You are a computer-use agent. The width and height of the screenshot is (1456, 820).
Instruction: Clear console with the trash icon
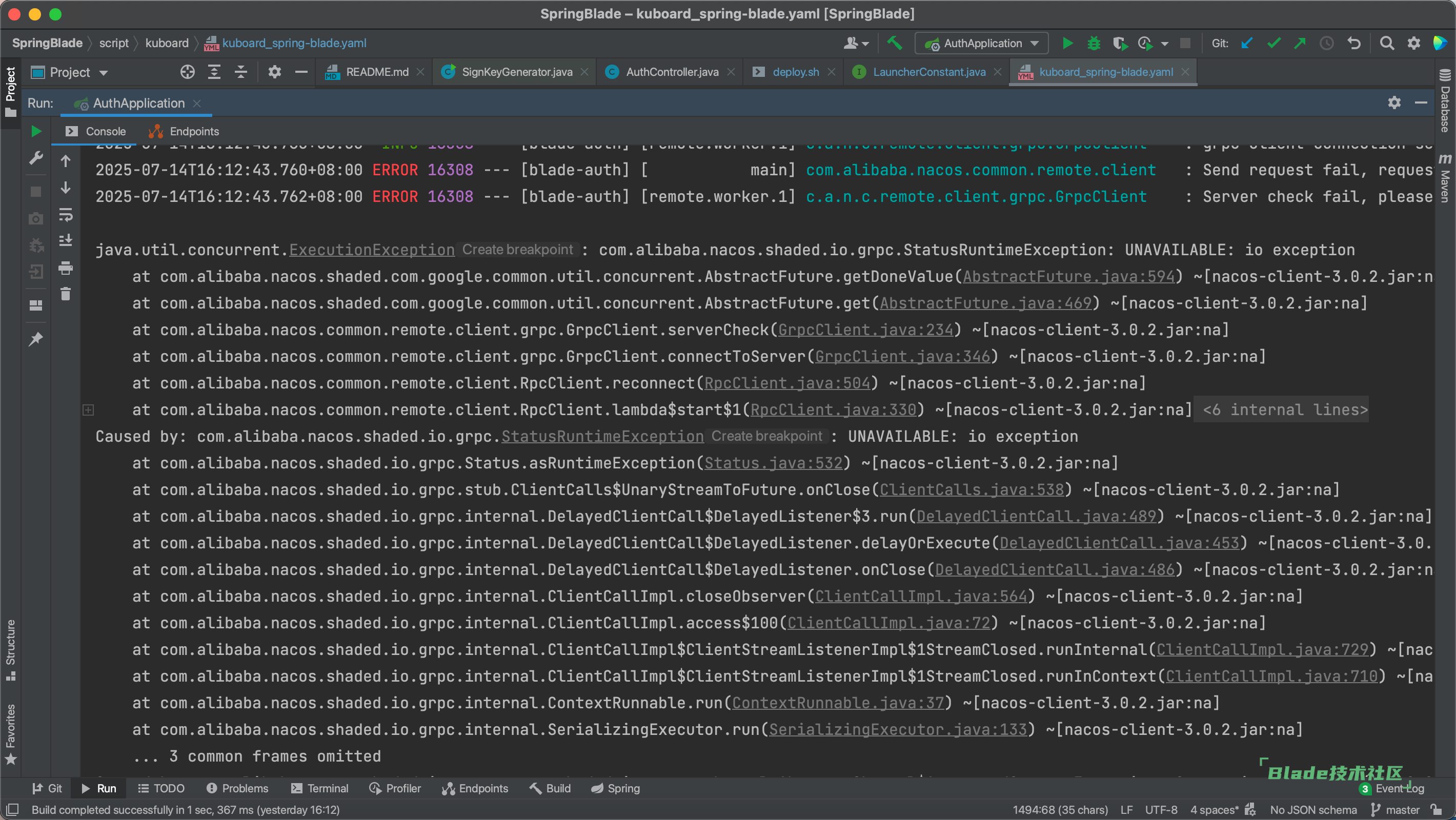66,295
